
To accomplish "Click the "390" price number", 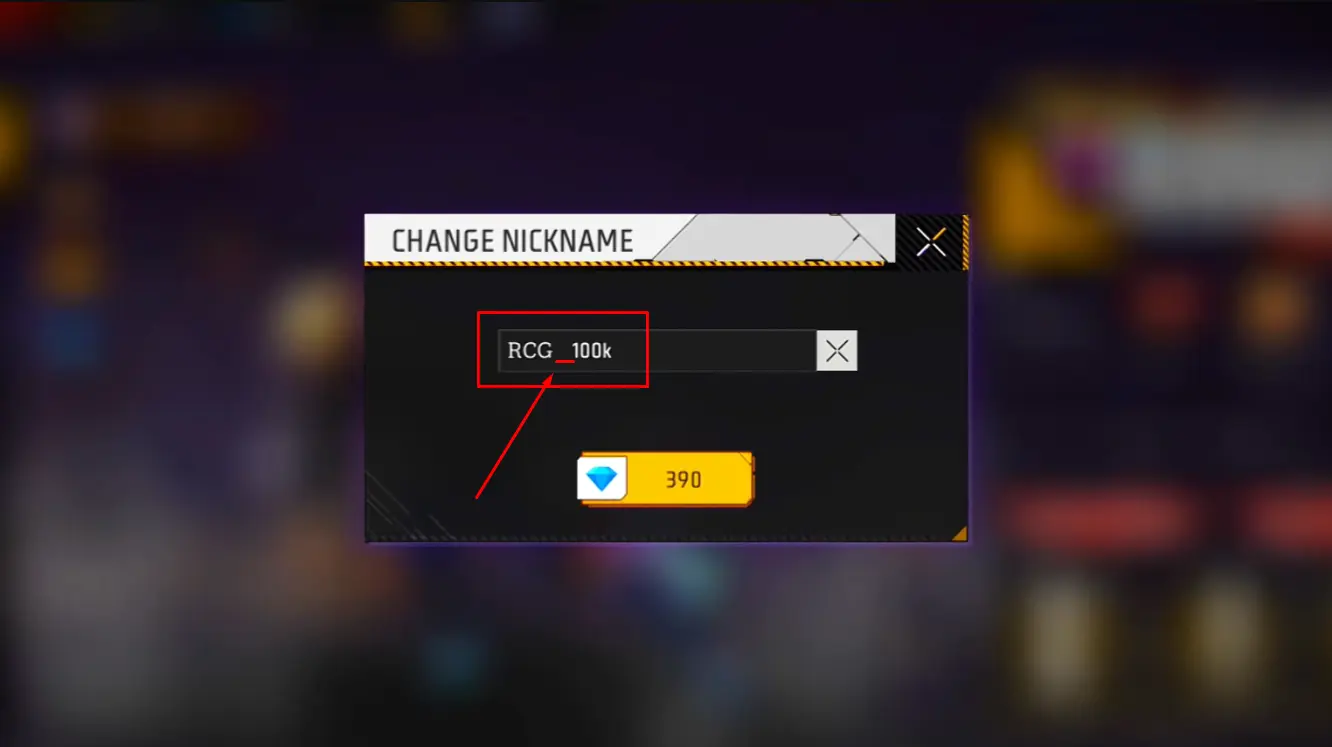I will (684, 480).
